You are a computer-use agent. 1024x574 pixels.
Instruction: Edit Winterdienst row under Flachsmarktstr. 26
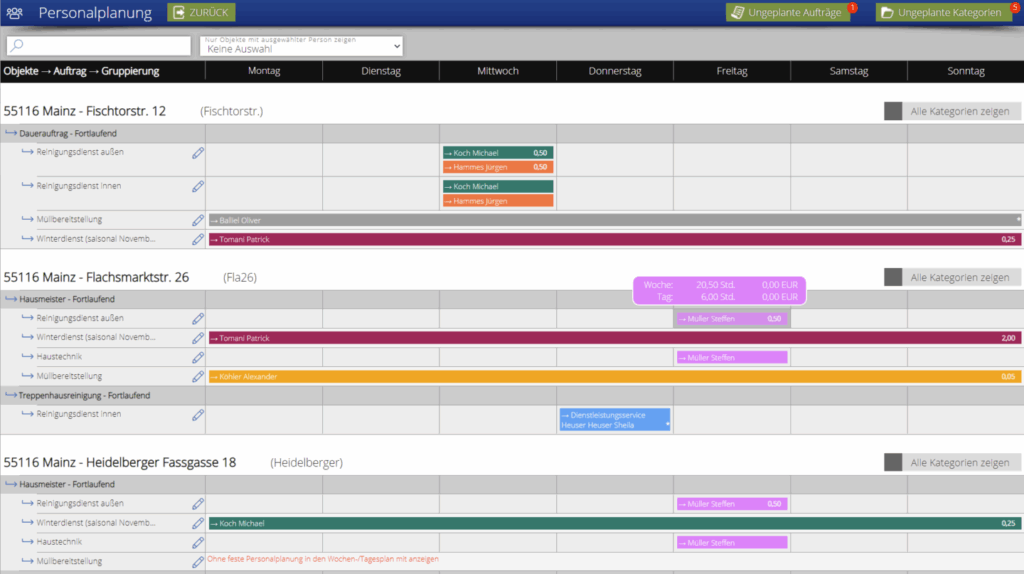[x=198, y=338]
